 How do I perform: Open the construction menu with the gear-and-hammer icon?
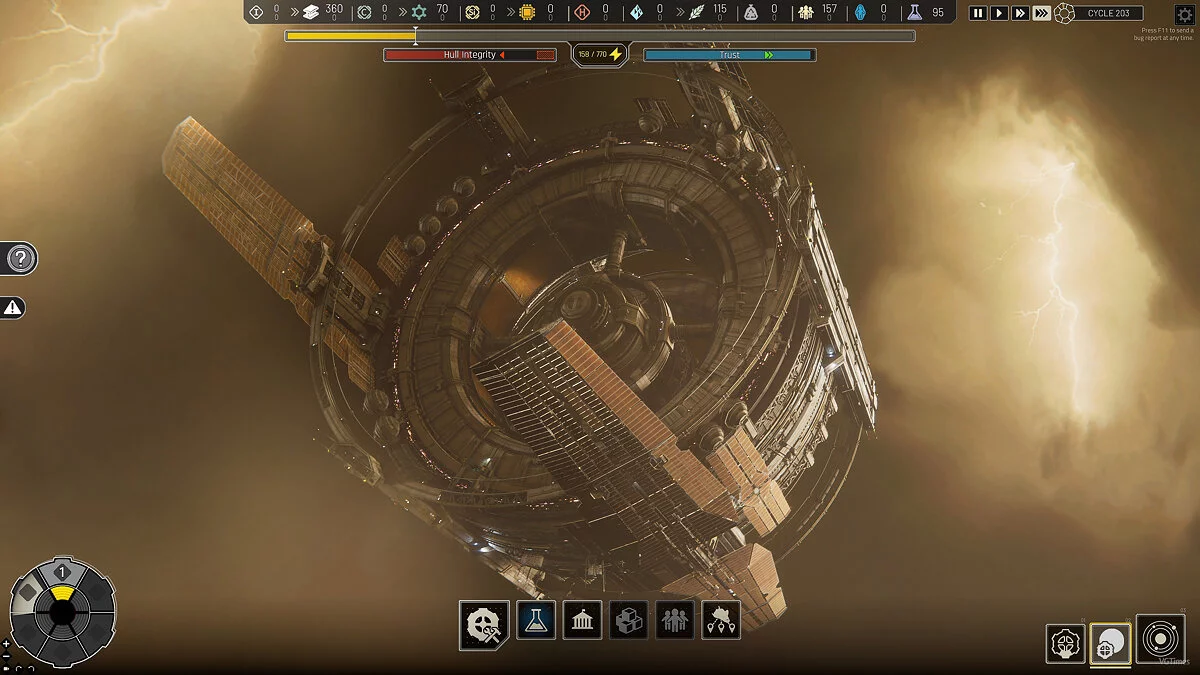[x=484, y=620]
